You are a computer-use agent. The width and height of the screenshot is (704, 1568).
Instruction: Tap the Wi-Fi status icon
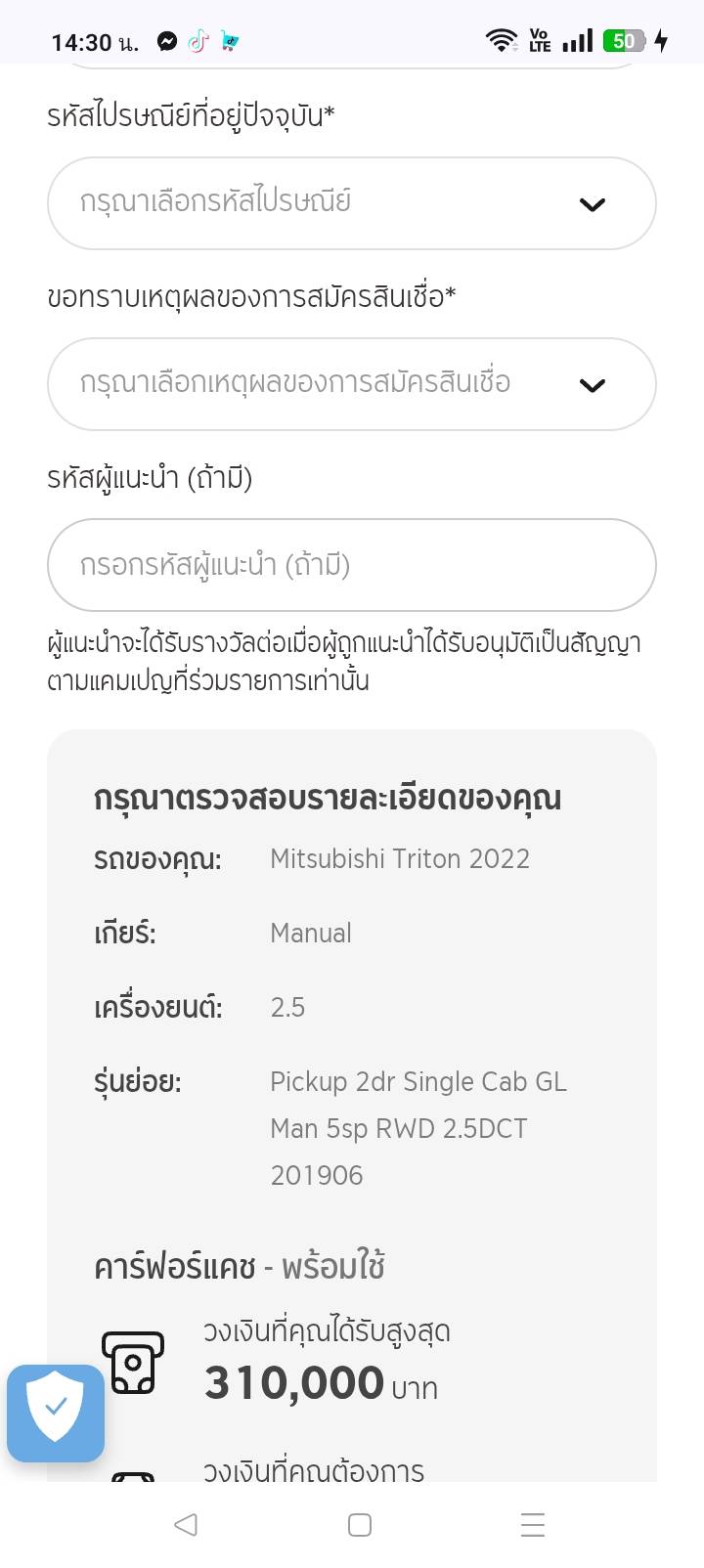pyautogui.click(x=502, y=40)
